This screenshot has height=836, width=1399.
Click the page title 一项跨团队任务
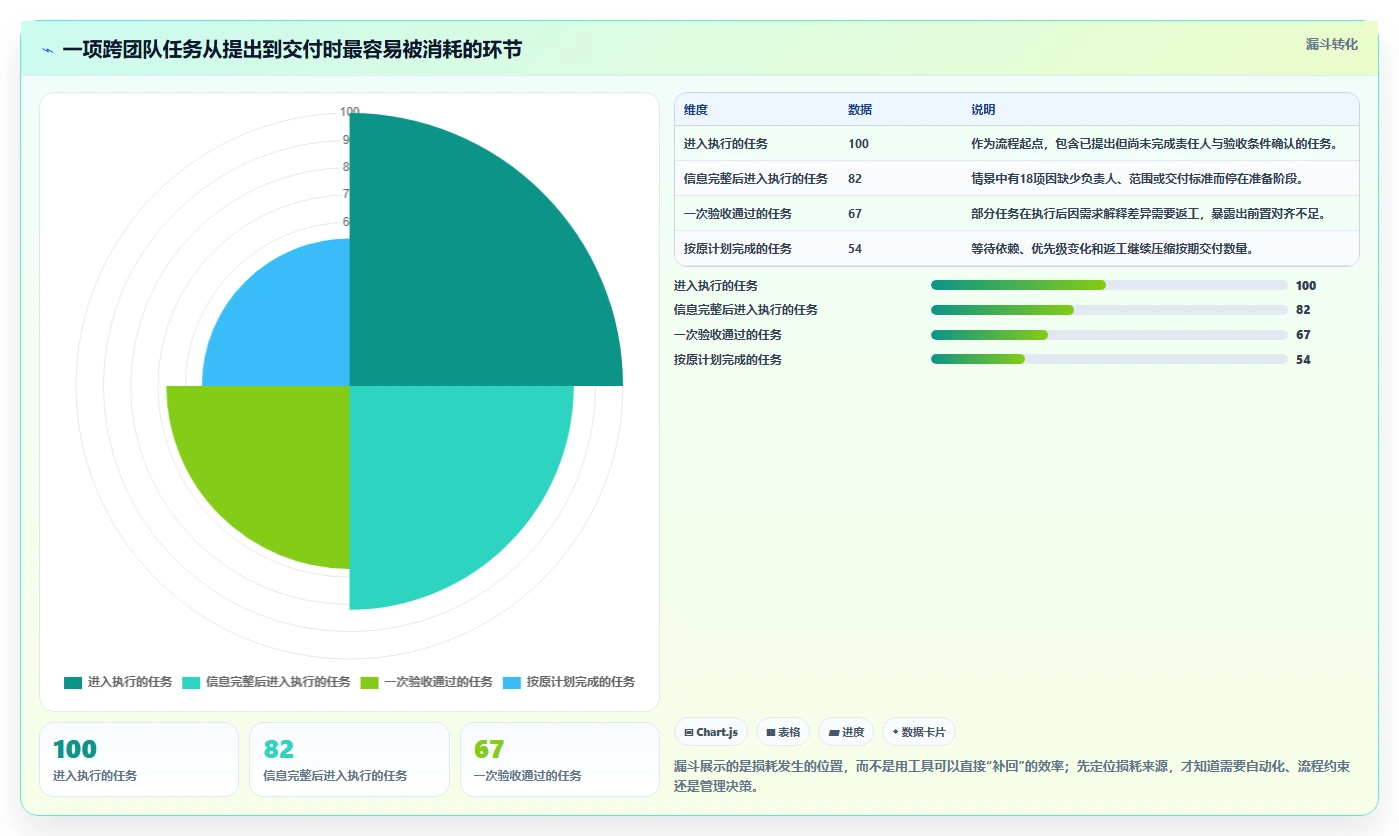292,49
